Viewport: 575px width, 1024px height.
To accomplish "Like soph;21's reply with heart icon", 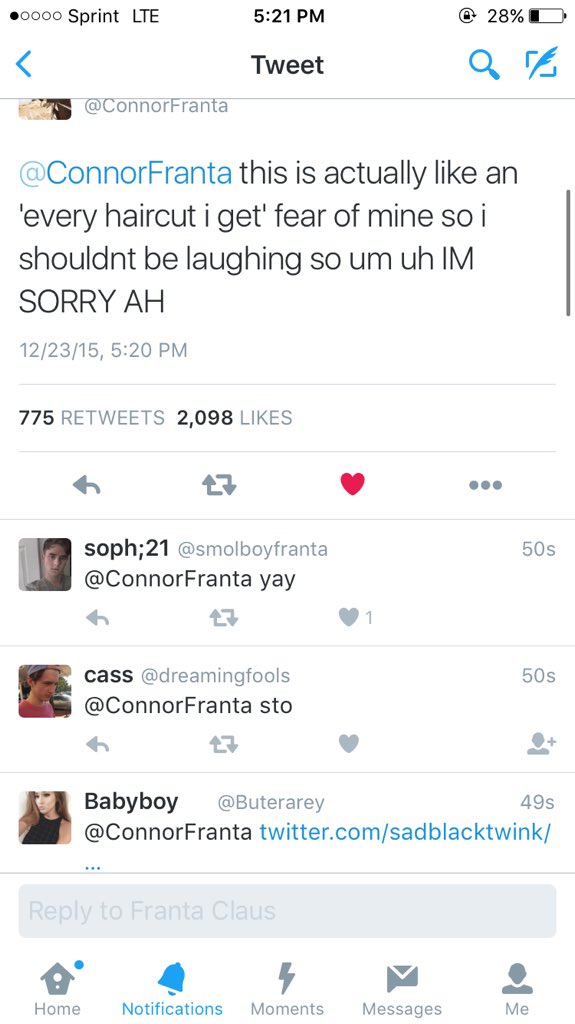I will pyautogui.click(x=349, y=617).
